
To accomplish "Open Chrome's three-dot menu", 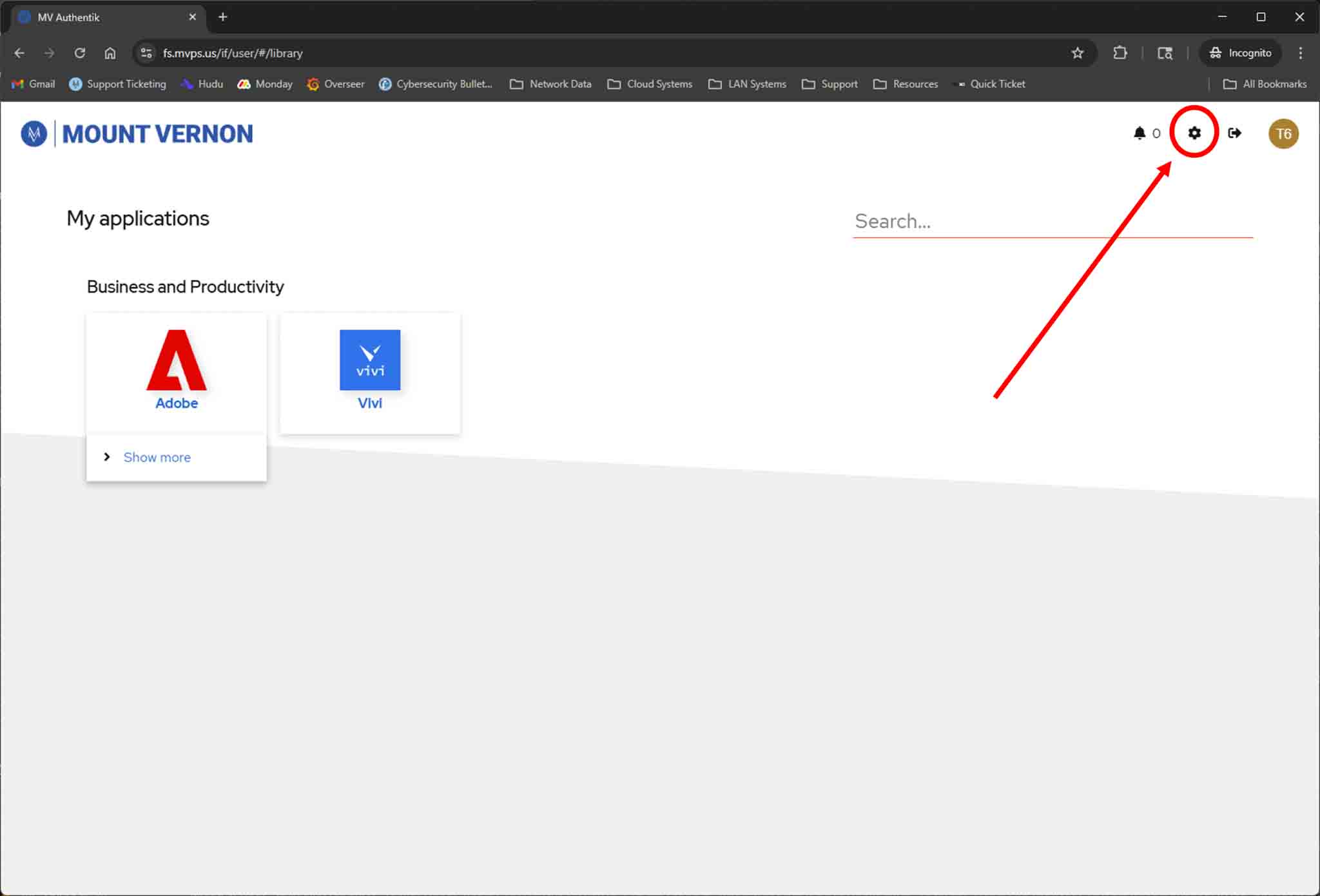I will (x=1300, y=53).
